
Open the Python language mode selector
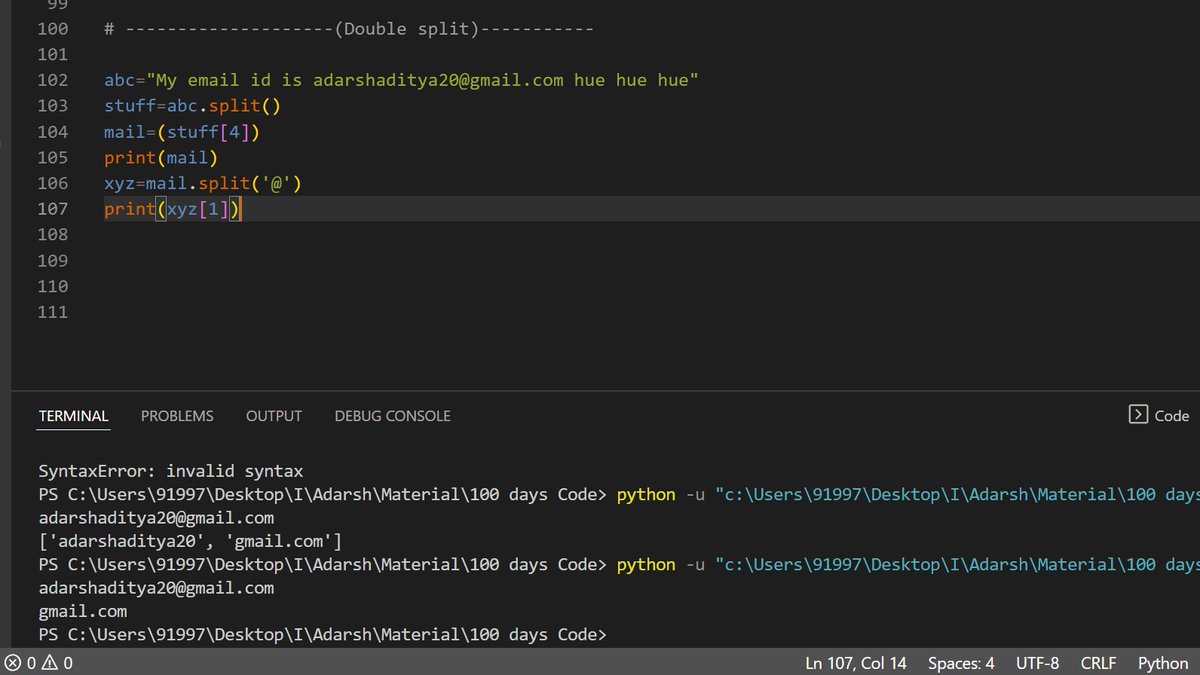click(1163, 663)
